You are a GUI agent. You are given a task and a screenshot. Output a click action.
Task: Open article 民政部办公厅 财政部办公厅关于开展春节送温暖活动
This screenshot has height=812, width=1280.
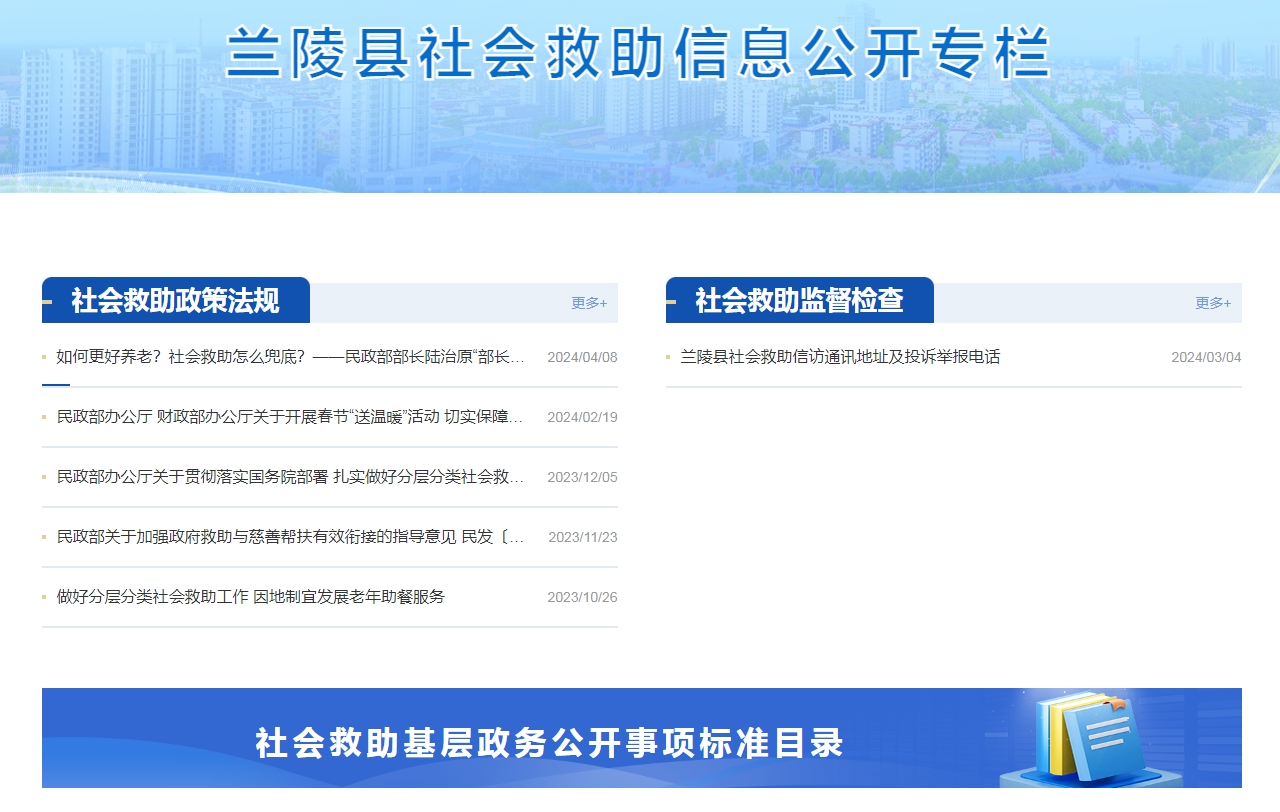click(x=291, y=417)
